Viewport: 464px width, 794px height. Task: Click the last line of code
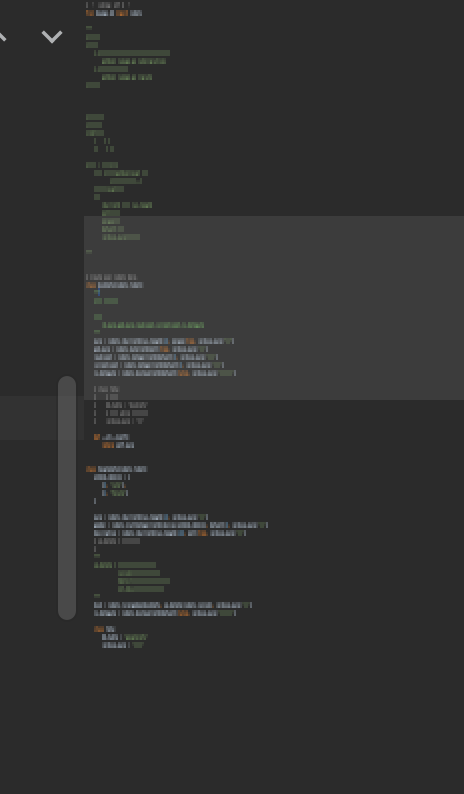(x=123, y=645)
